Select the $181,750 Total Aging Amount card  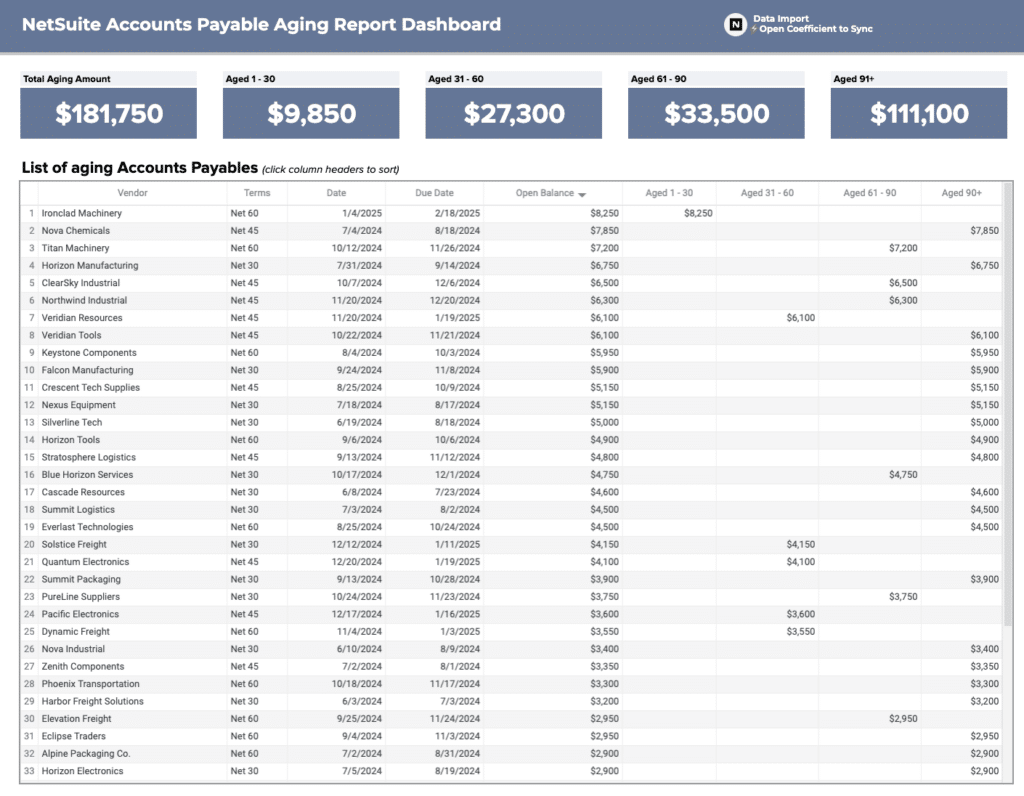coord(108,113)
